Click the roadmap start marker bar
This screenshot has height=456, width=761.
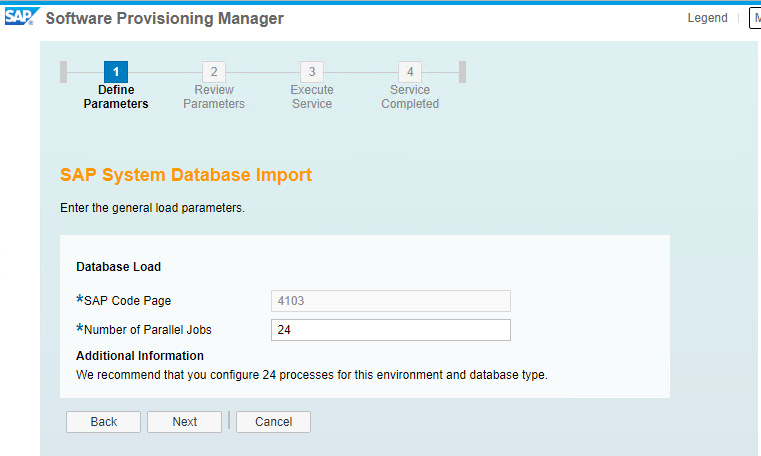tap(63, 72)
